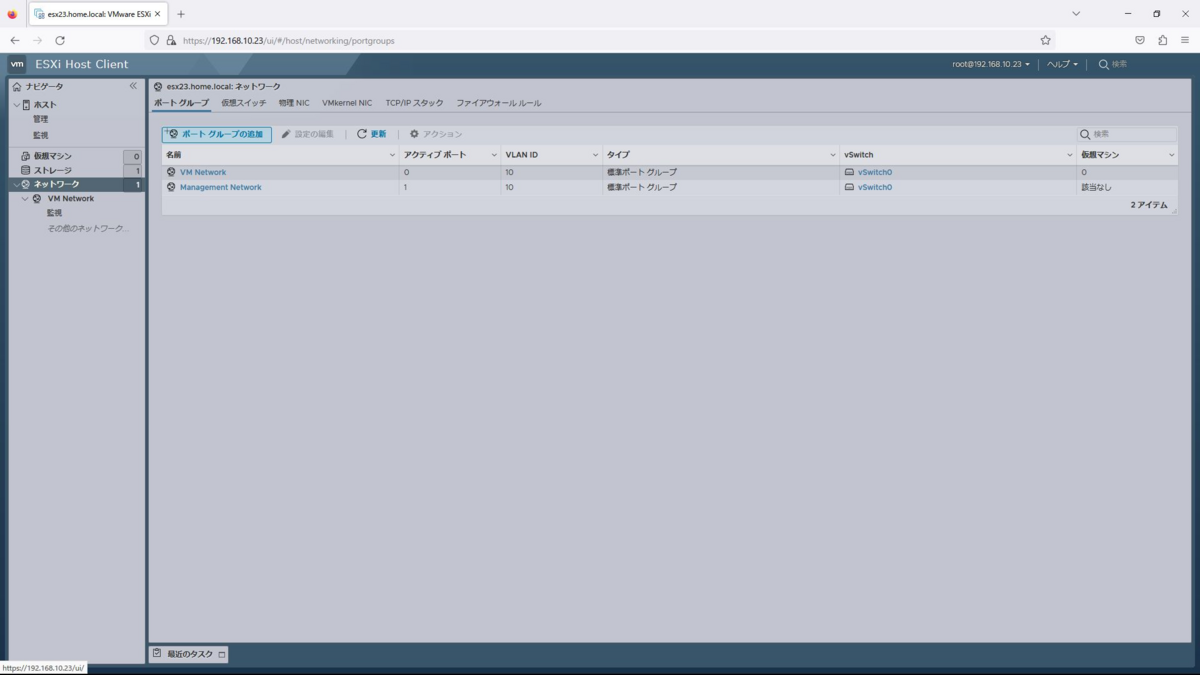Click the Storage database icon in navigator

coord(26,170)
